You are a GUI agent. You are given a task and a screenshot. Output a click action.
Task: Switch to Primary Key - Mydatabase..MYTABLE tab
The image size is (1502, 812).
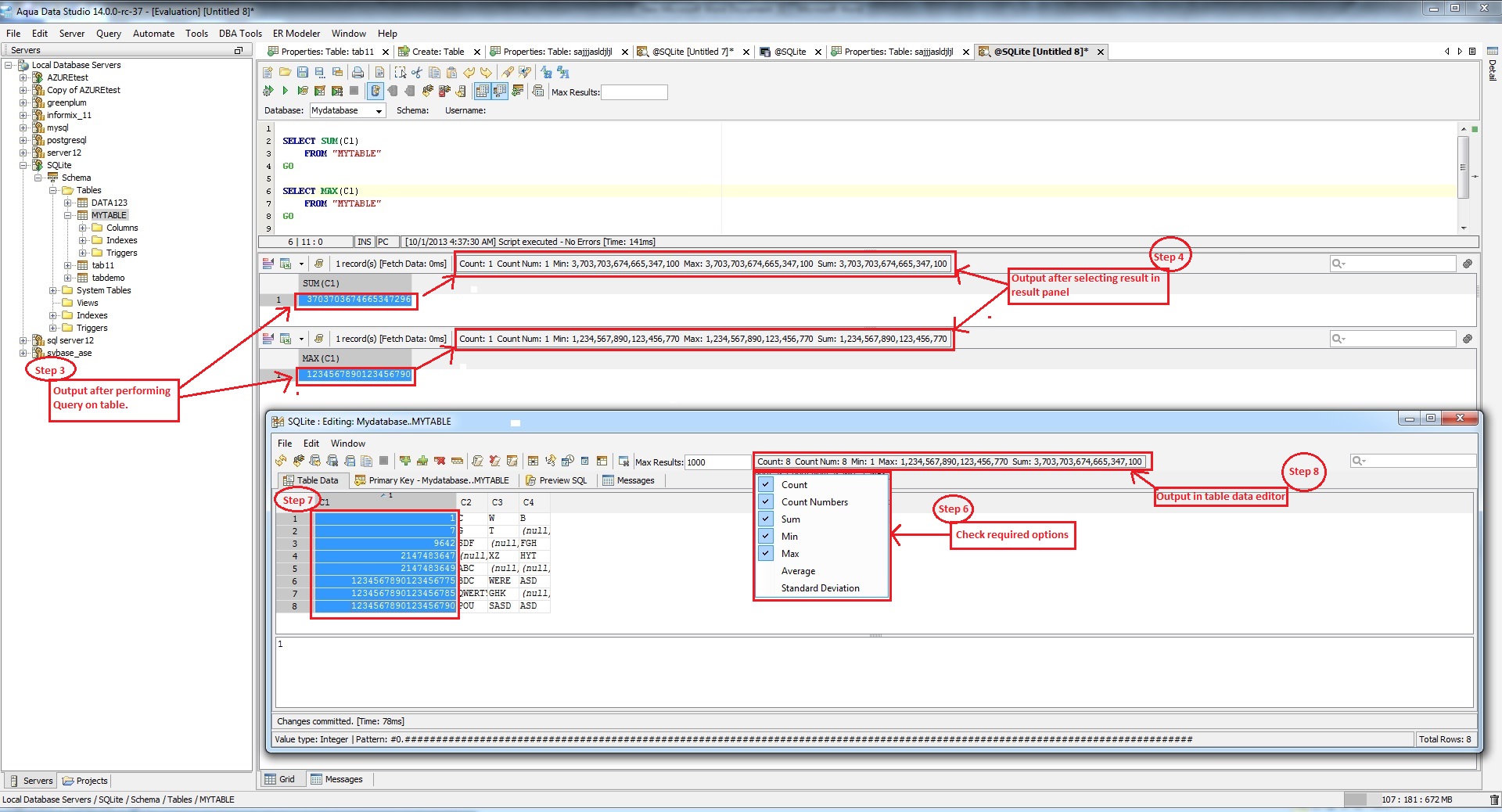(432, 480)
